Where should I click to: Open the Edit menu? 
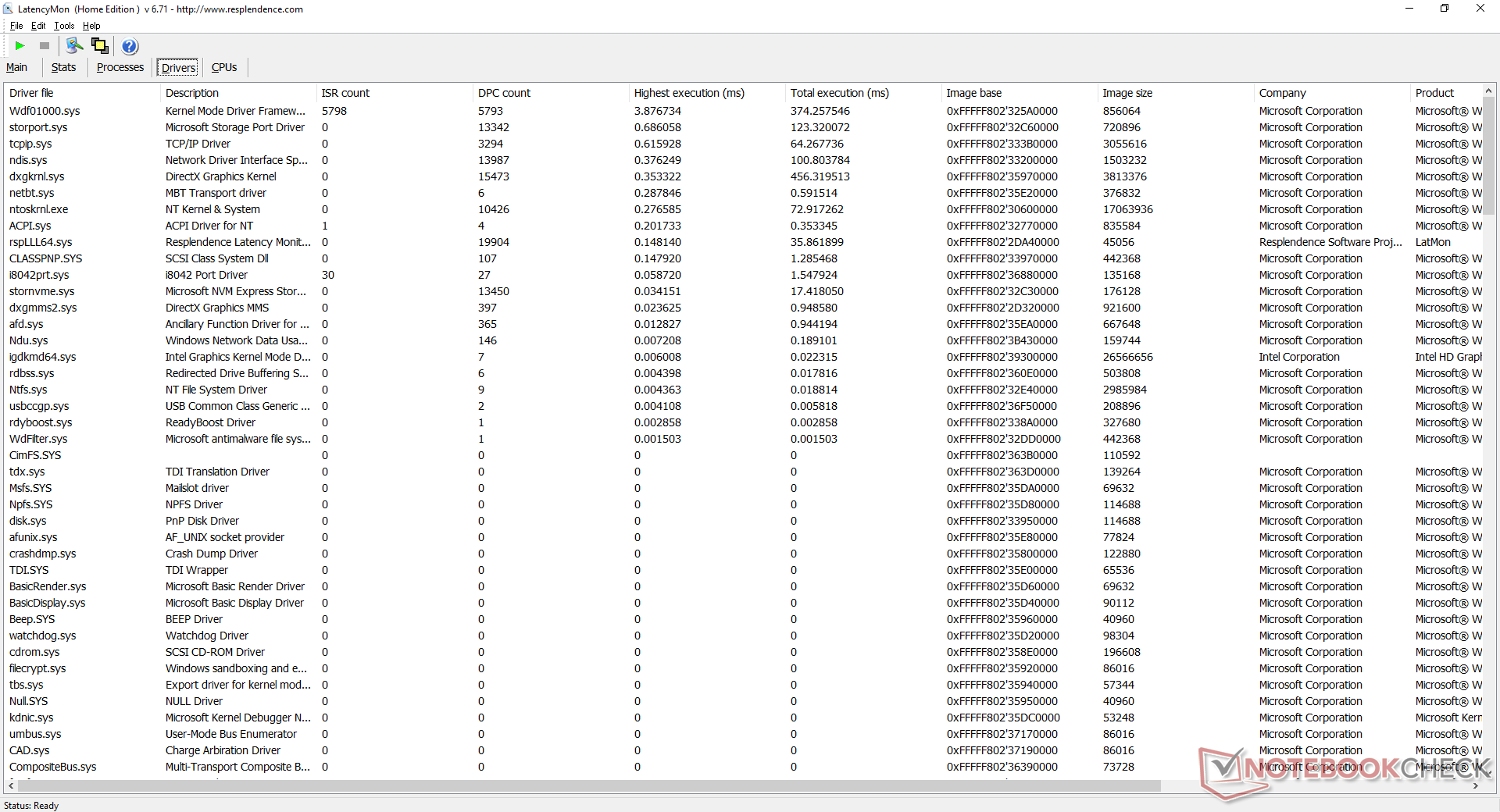38,26
